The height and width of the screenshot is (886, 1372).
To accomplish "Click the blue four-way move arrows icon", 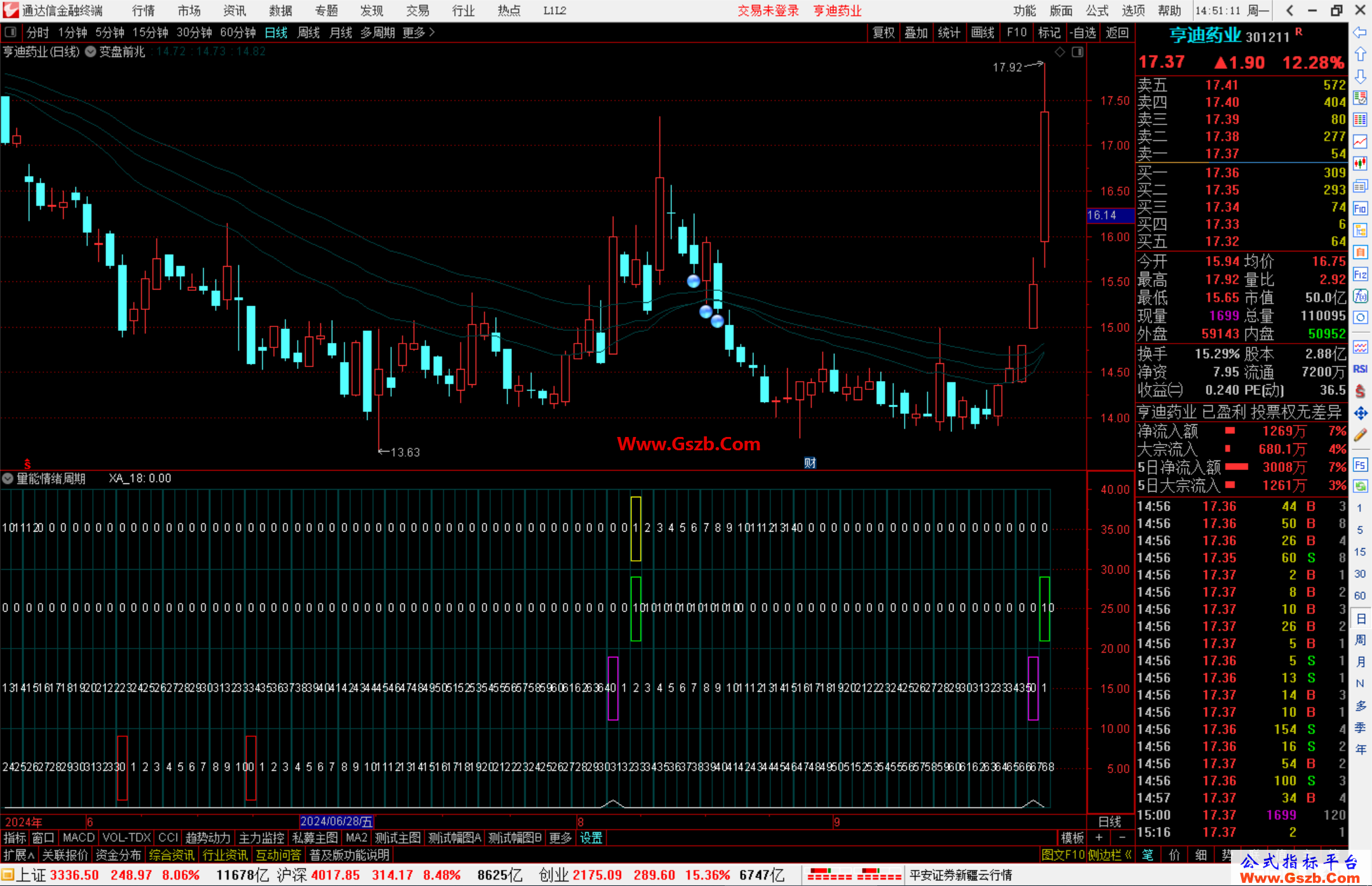I will [1360, 413].
